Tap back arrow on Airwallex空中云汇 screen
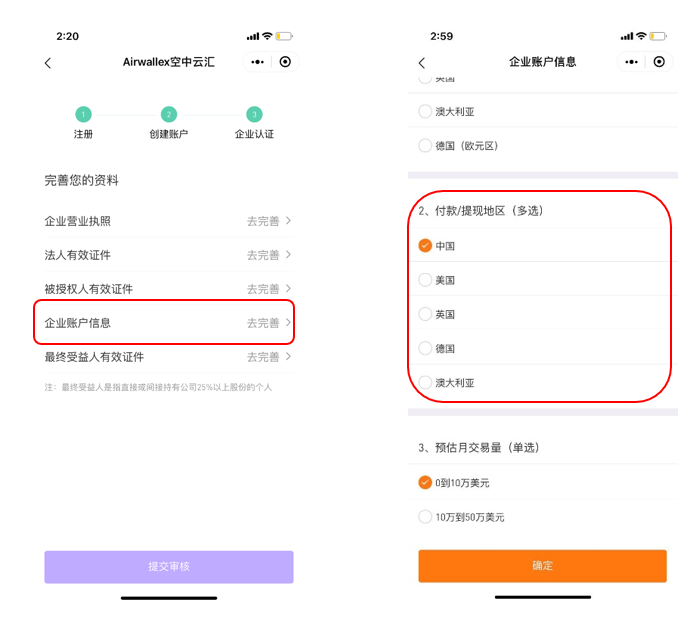 tap(48, 63)
